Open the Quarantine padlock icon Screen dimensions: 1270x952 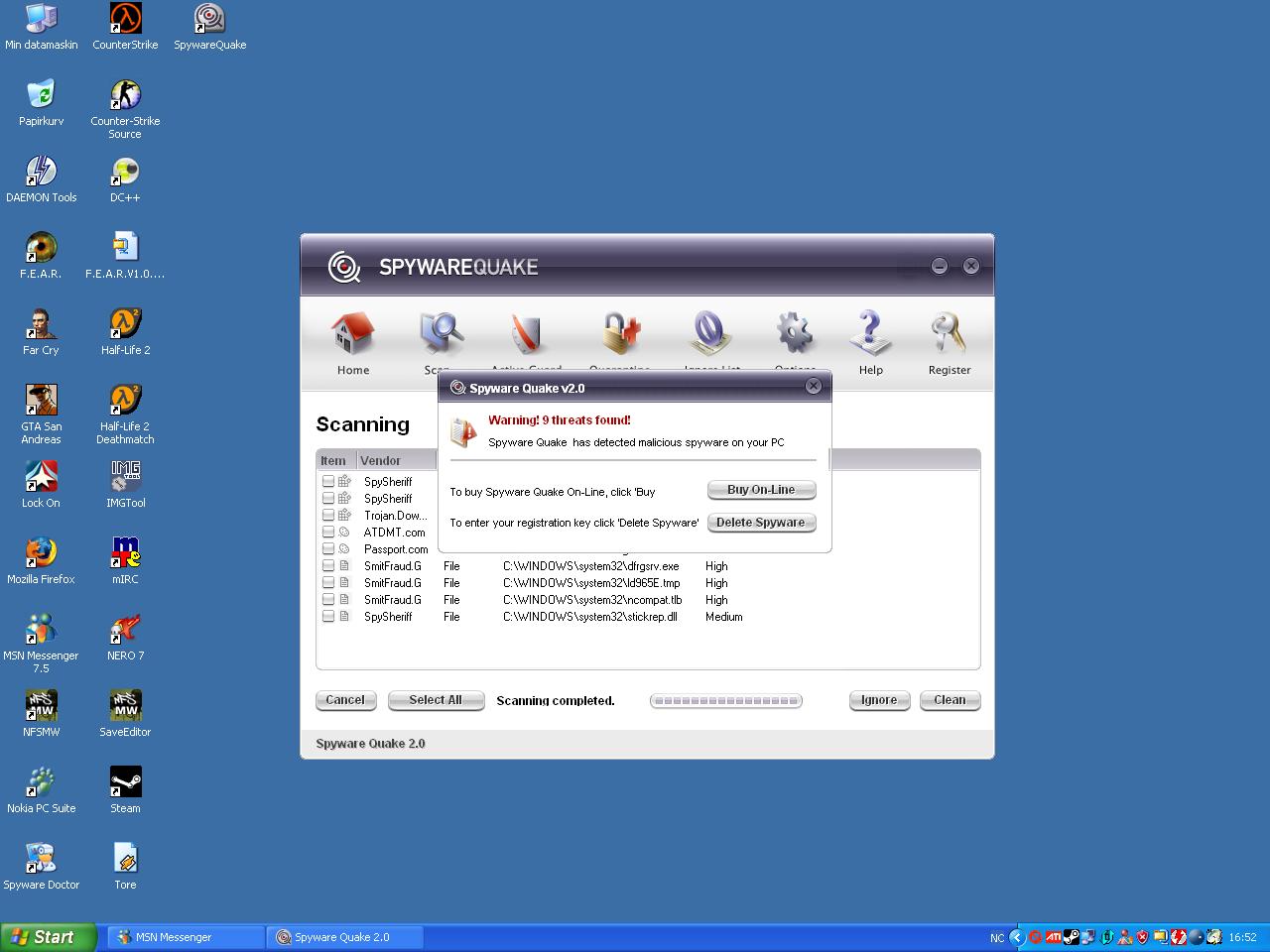point(620,335)
